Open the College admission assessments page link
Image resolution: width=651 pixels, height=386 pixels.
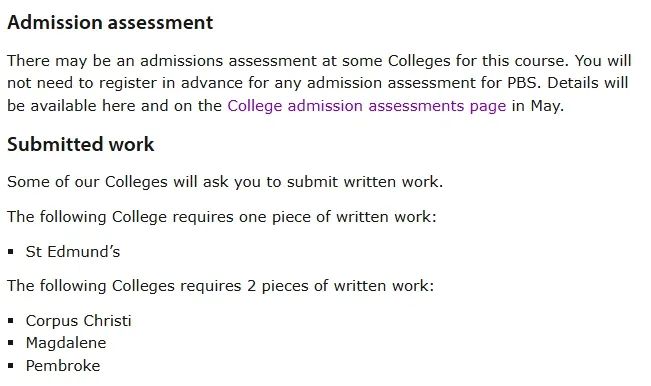[367, 106]
